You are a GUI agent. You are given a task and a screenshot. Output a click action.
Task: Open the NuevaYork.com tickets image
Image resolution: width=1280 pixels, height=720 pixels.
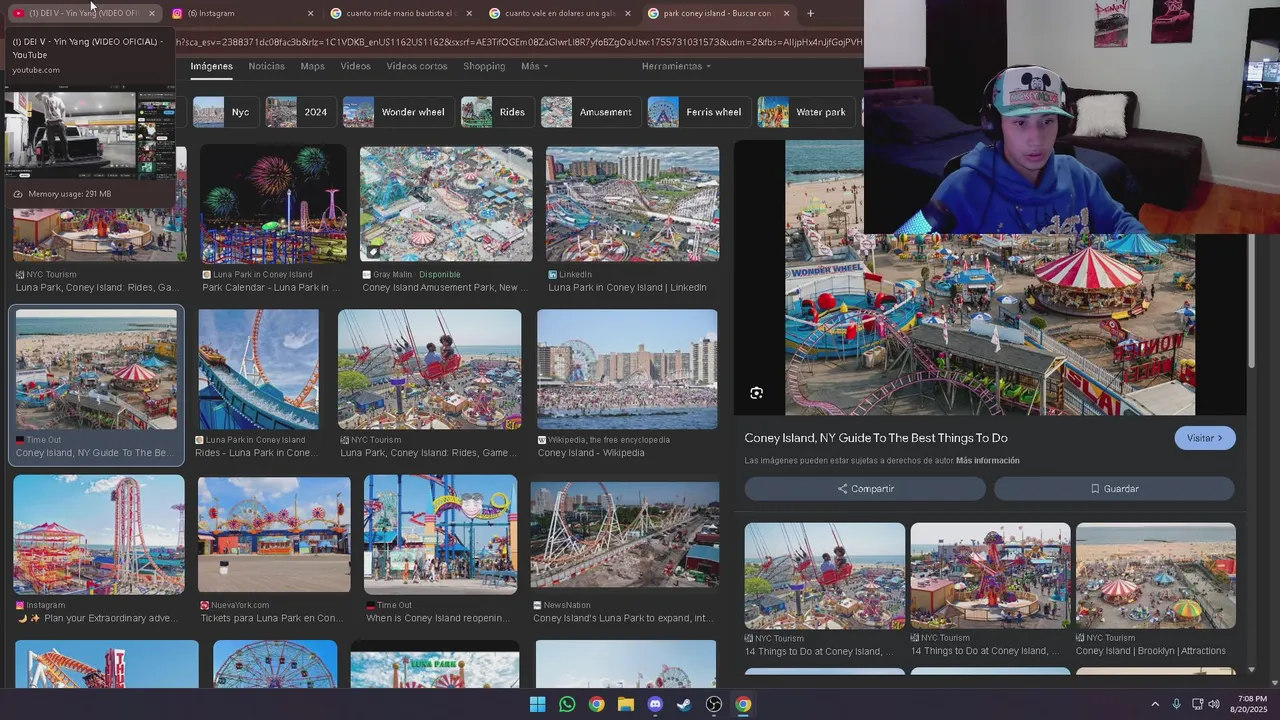click(x=274, y=535)
